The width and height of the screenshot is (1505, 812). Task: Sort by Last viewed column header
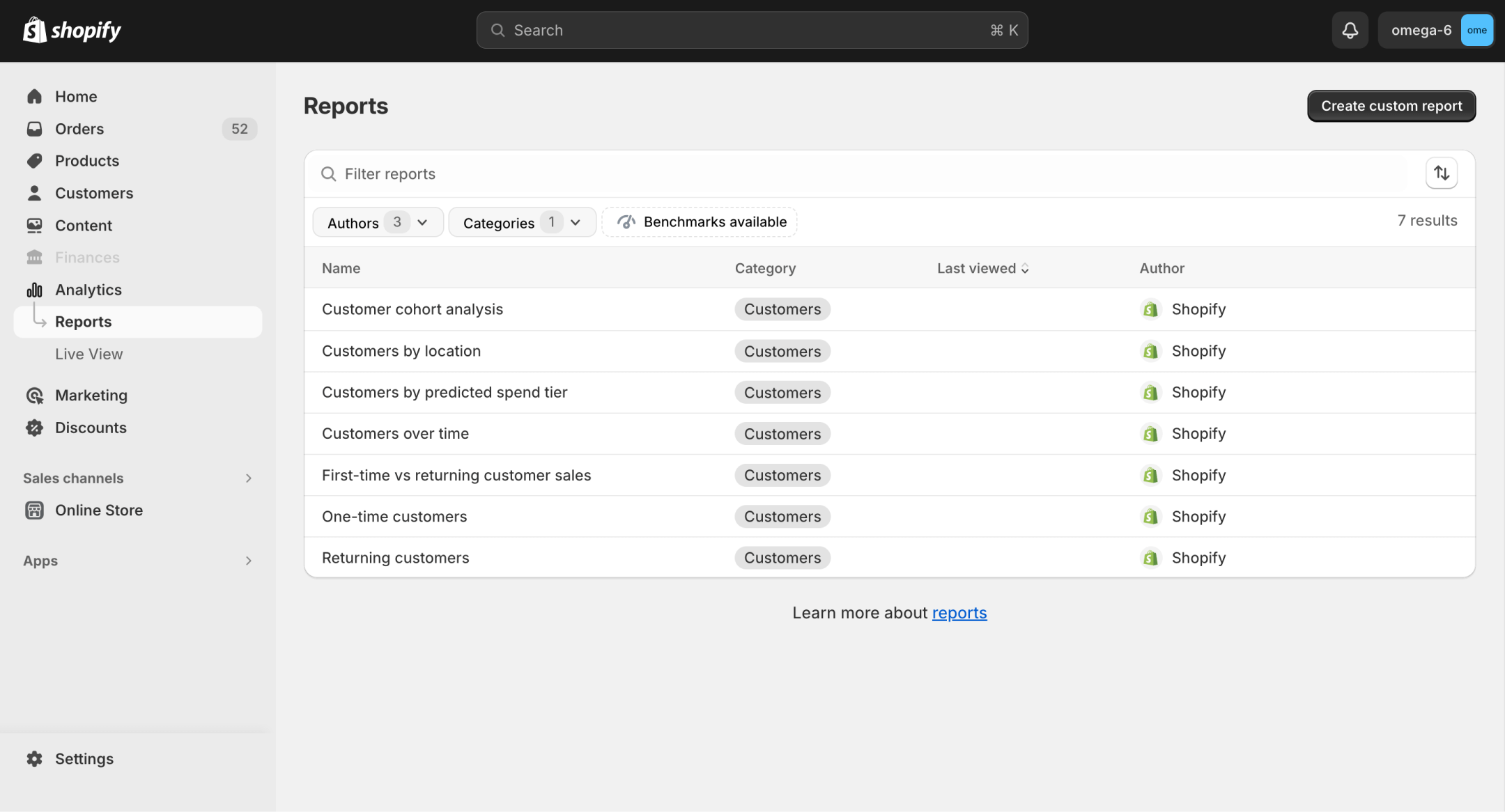coord(982,268)
